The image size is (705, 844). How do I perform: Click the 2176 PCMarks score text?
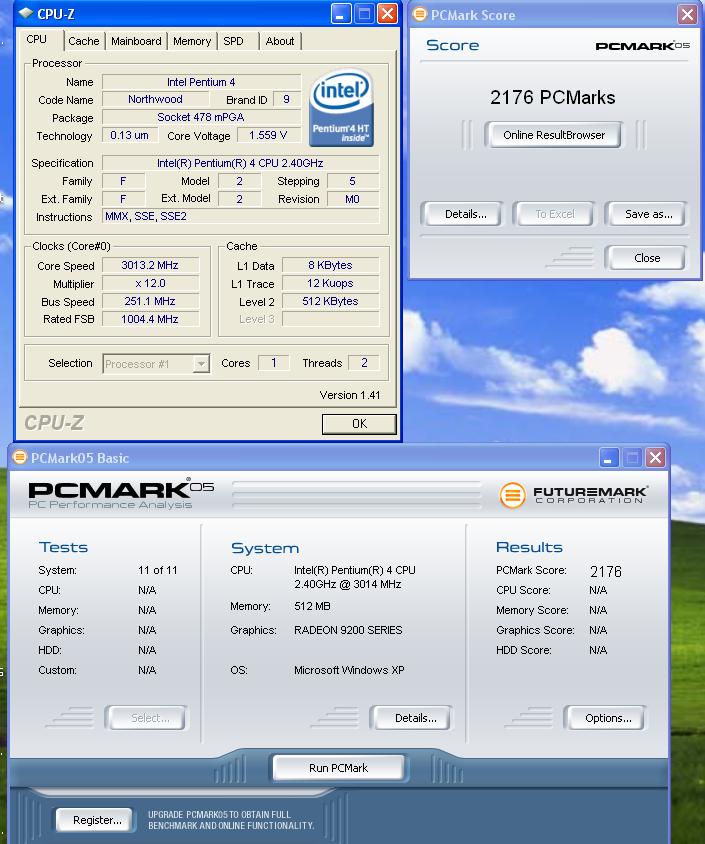(553, 97)
